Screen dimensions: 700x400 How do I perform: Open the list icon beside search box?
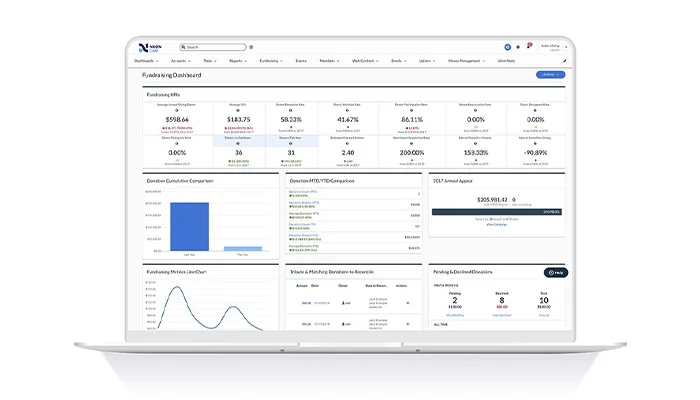coord(251,47)
